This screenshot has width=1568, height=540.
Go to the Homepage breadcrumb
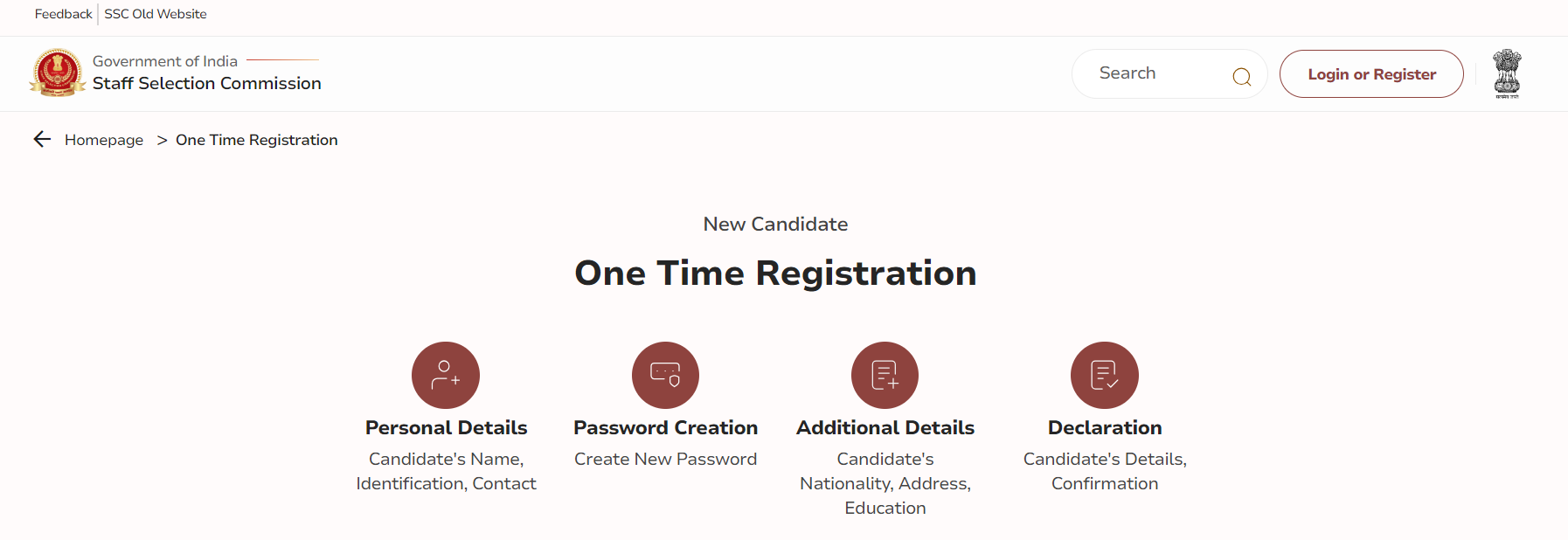(104, 140)
